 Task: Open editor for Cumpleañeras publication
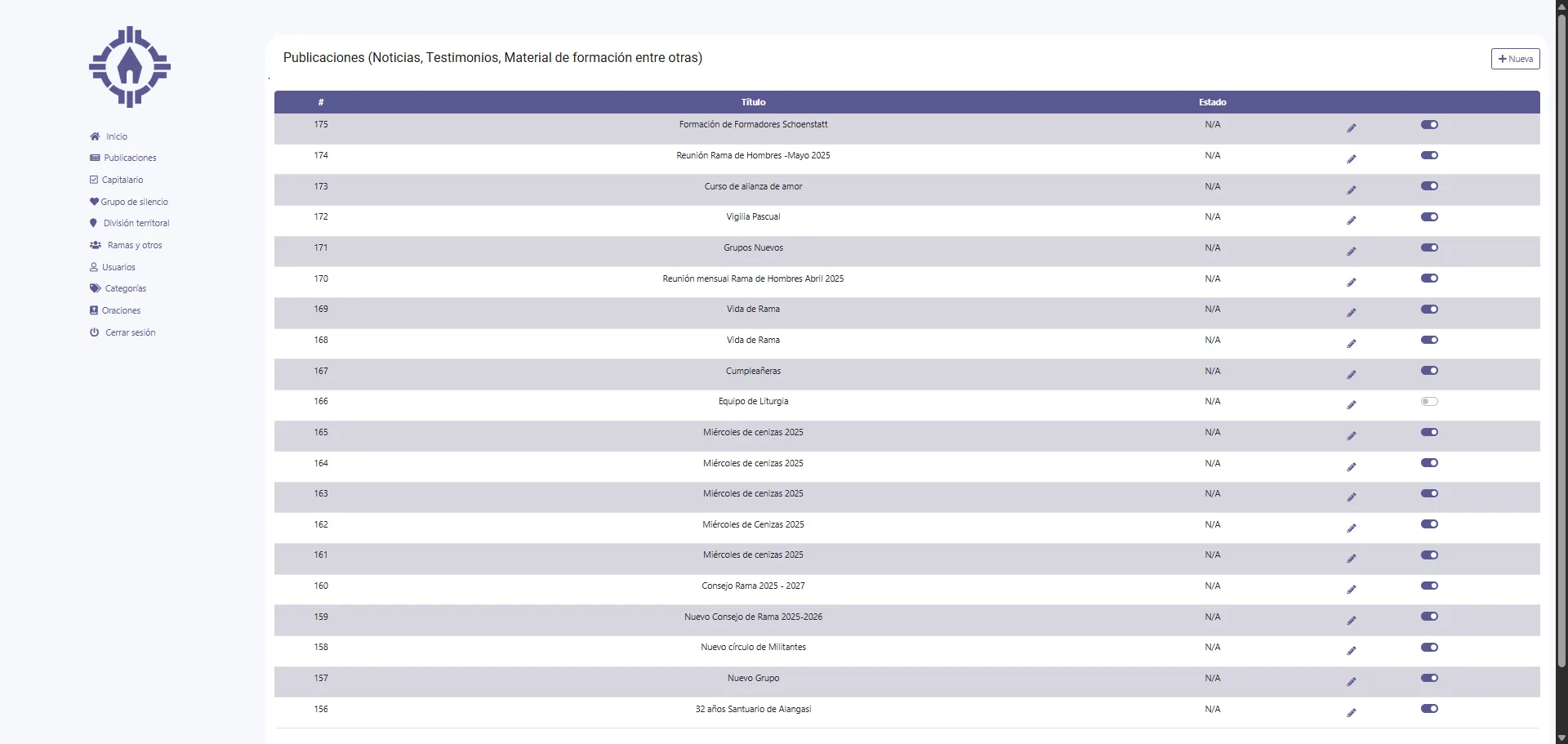[x=1351, y=375]
